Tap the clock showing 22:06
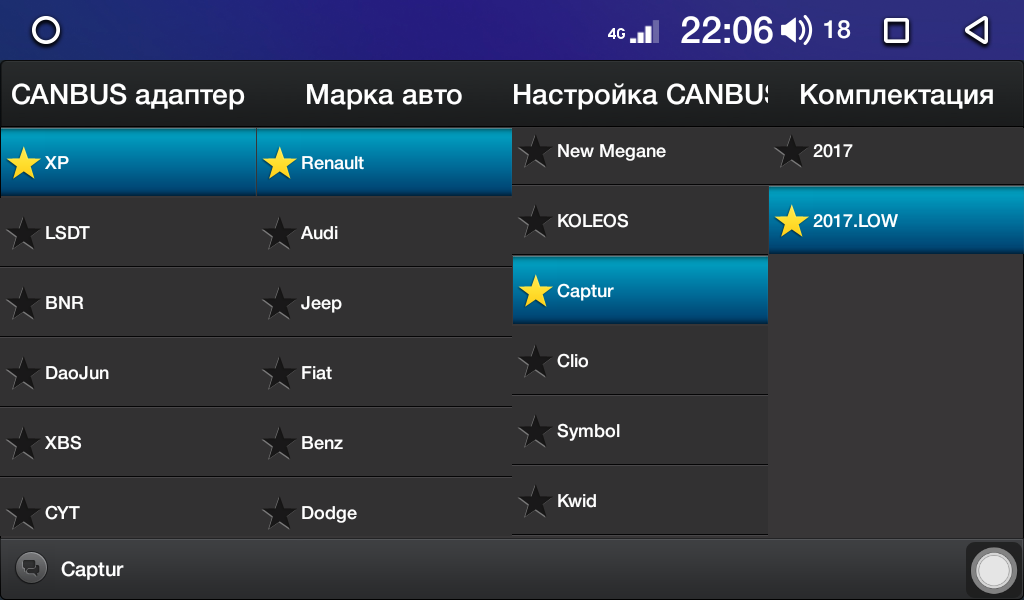 coord(726,31)
